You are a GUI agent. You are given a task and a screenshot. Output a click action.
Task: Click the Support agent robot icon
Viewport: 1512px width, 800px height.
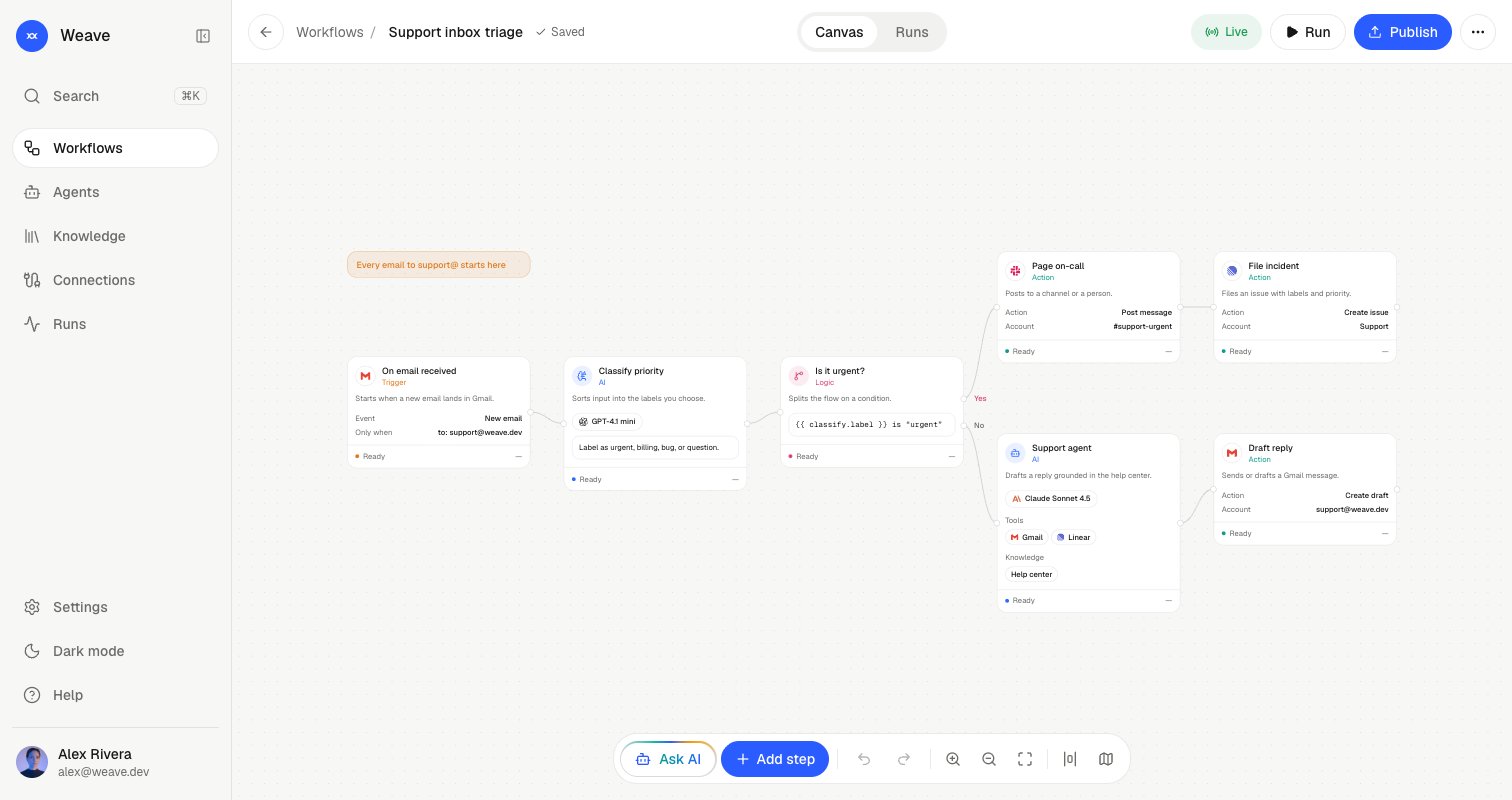pyautogui.click(x=1015, y=453)
